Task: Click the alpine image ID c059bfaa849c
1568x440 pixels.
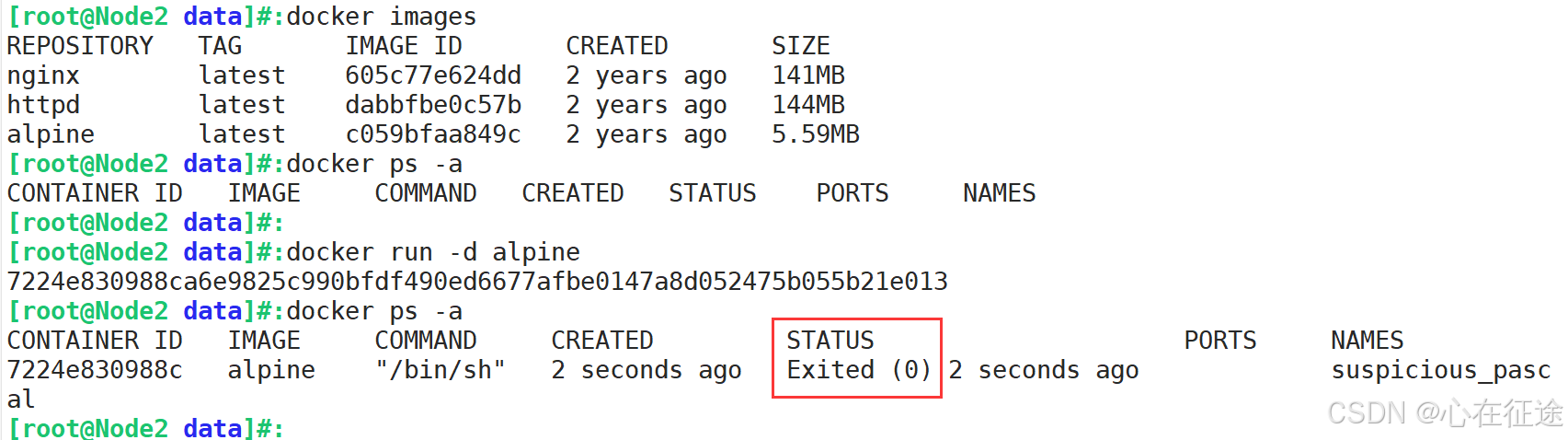Action: [433, 134]
